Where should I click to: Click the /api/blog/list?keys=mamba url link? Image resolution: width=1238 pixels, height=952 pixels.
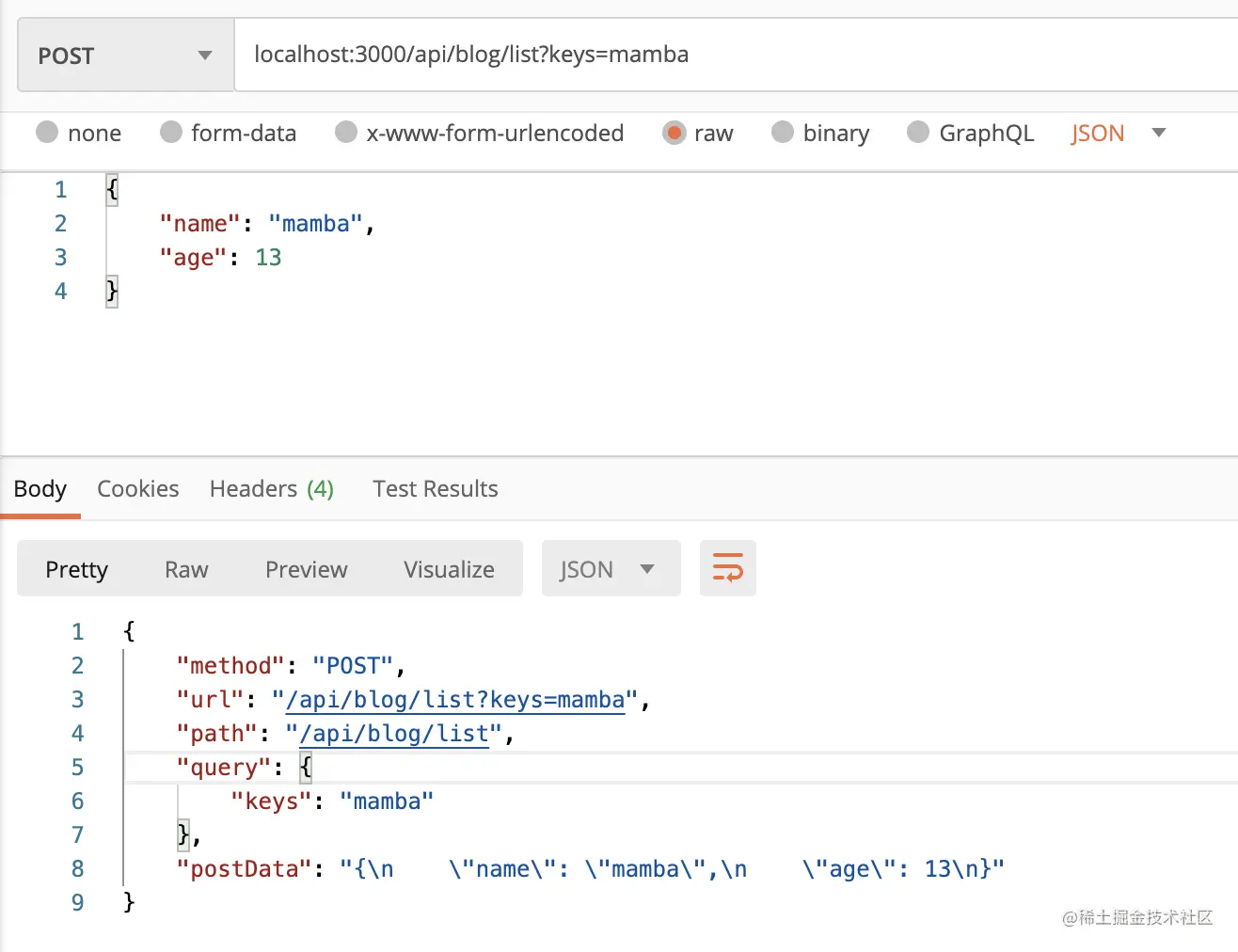[x=455, y=700]
